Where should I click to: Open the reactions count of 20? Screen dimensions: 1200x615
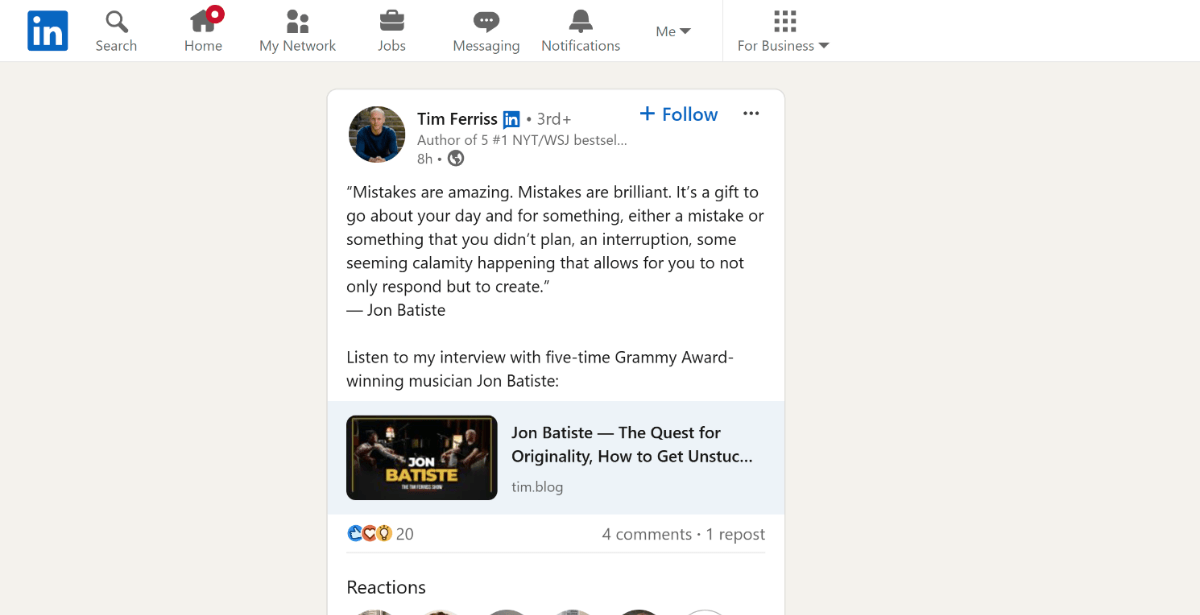click(380, 534)
